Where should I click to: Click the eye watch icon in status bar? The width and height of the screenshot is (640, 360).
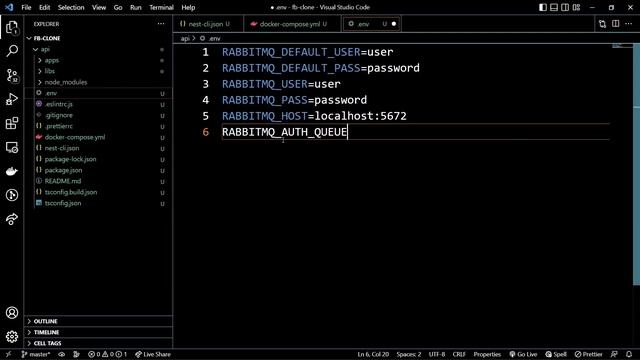point(62,354)
